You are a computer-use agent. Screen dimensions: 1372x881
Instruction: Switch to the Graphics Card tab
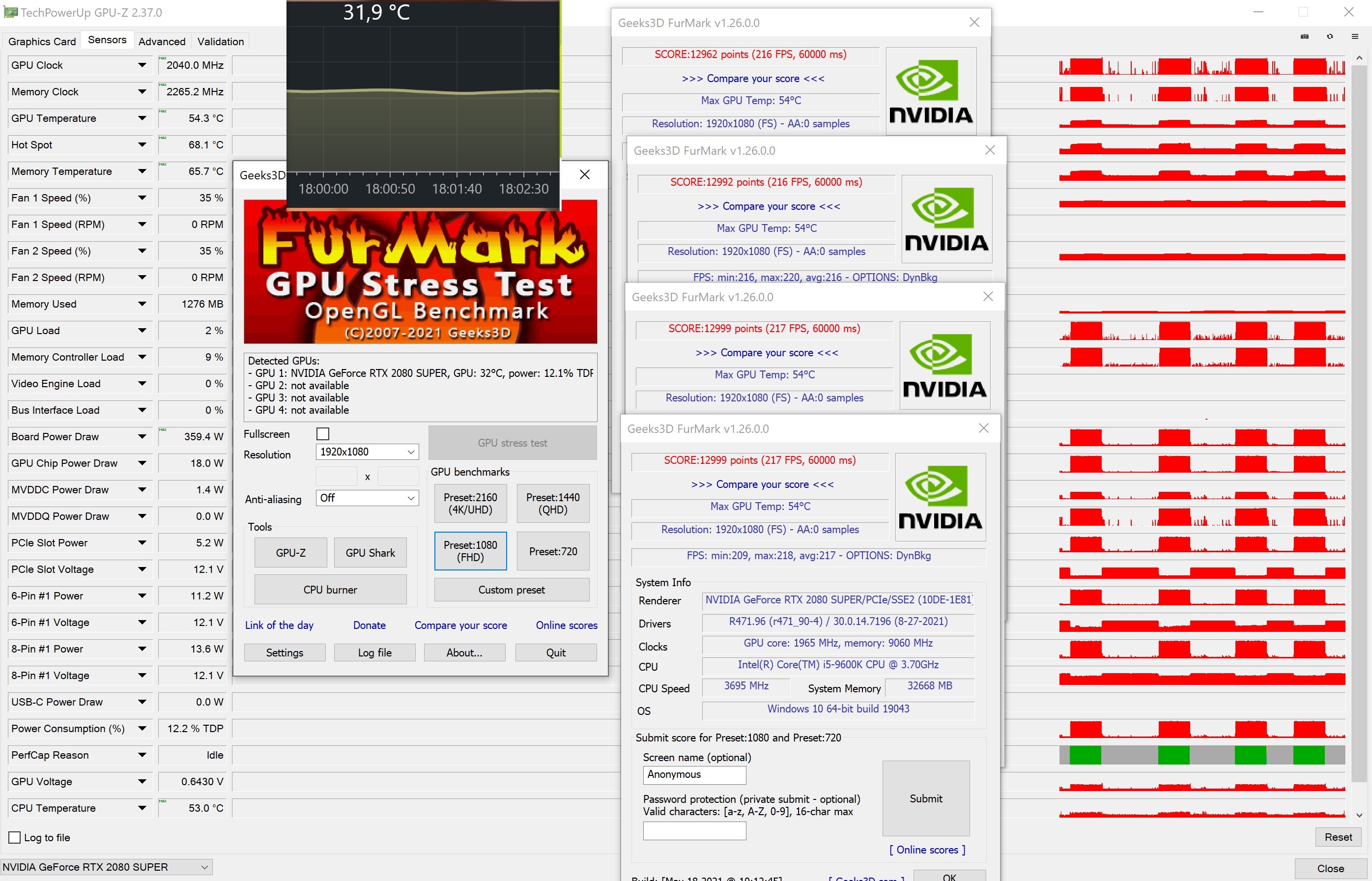click(x=42, y=41)
